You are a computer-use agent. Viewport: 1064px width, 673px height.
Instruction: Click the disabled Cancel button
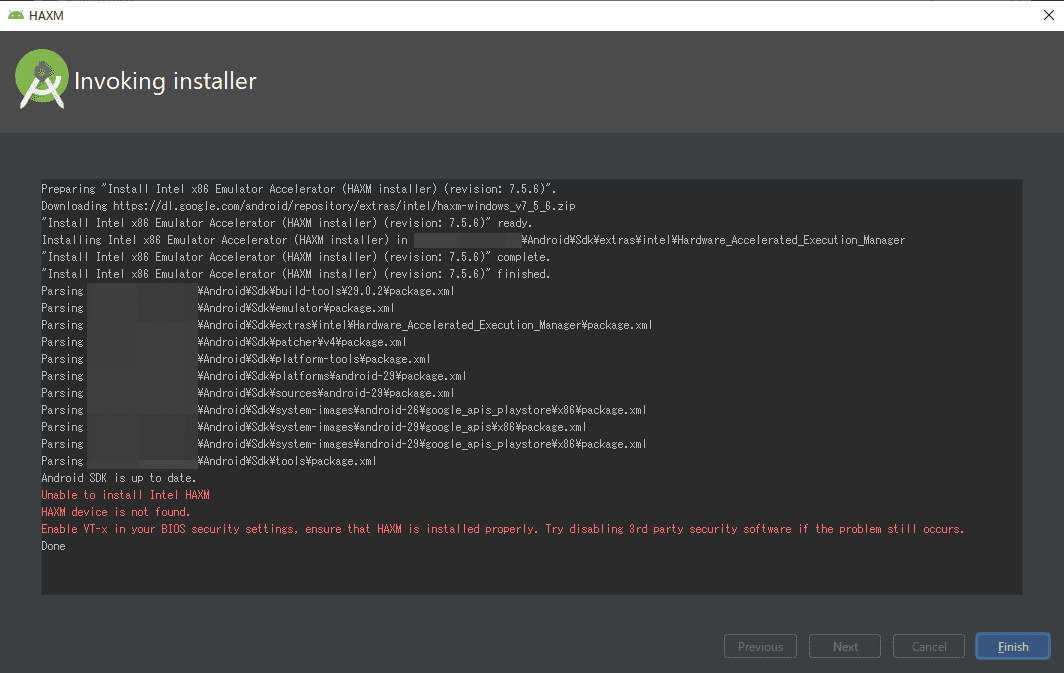[929, 647]
